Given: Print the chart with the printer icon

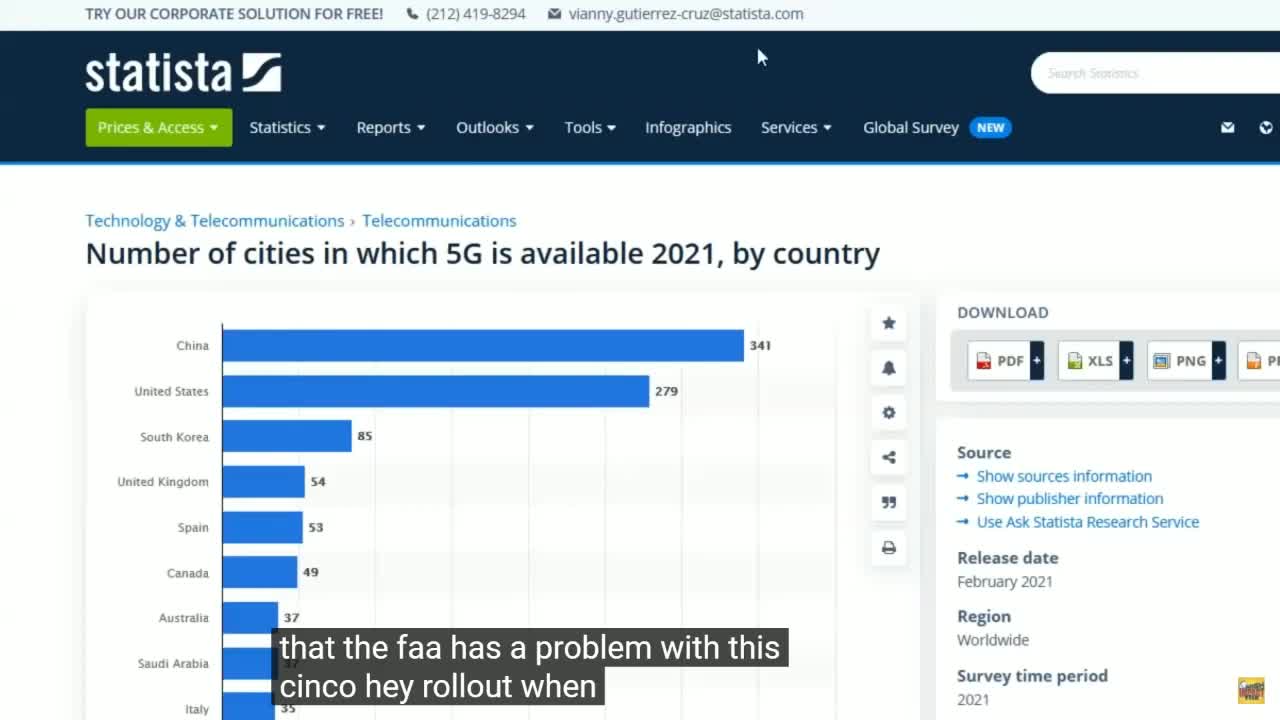Looking at the screenshot, I should (888, 547).
